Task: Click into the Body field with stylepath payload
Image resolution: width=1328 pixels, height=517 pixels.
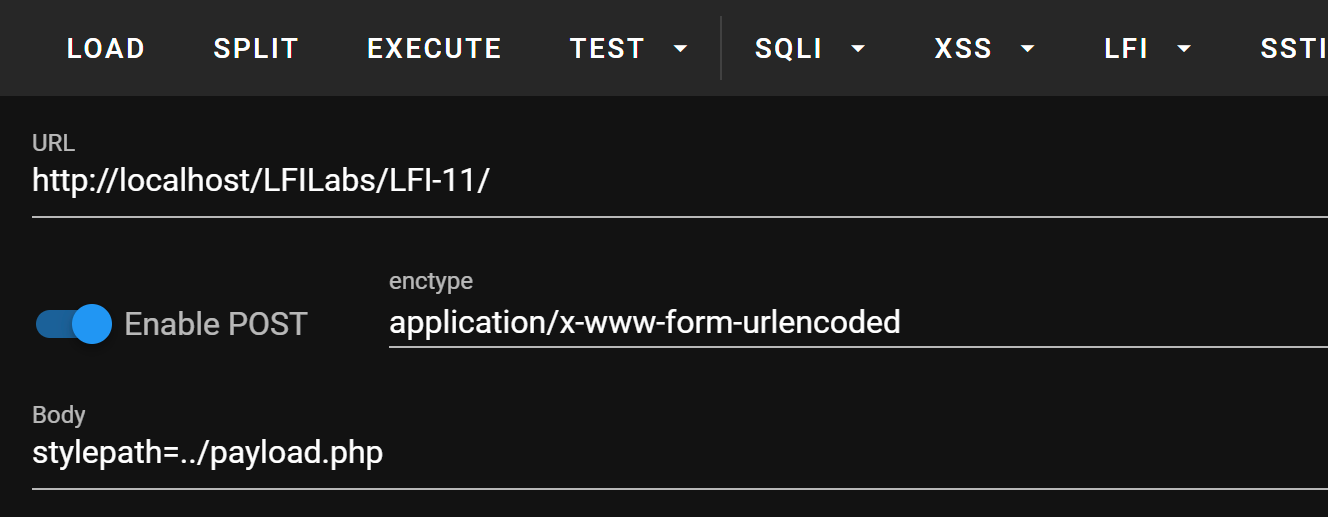Action: (x=680, y=454)
